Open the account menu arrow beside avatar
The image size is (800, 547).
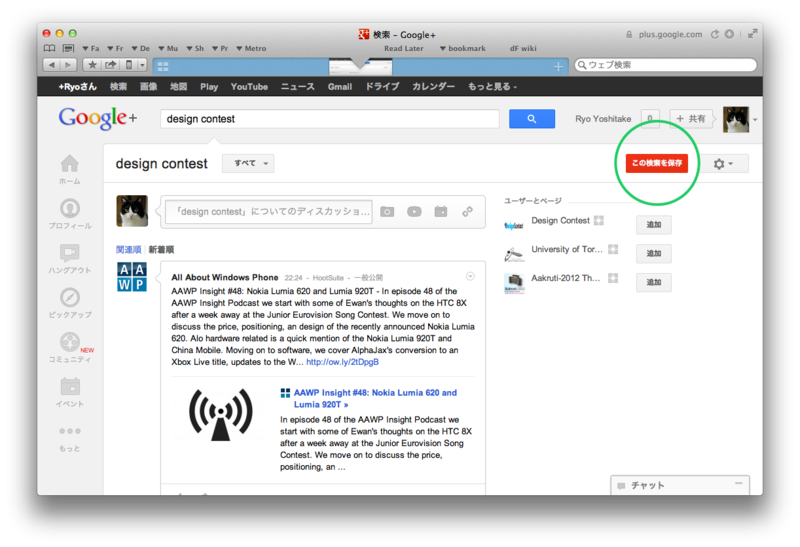click(x=755, y=120)
